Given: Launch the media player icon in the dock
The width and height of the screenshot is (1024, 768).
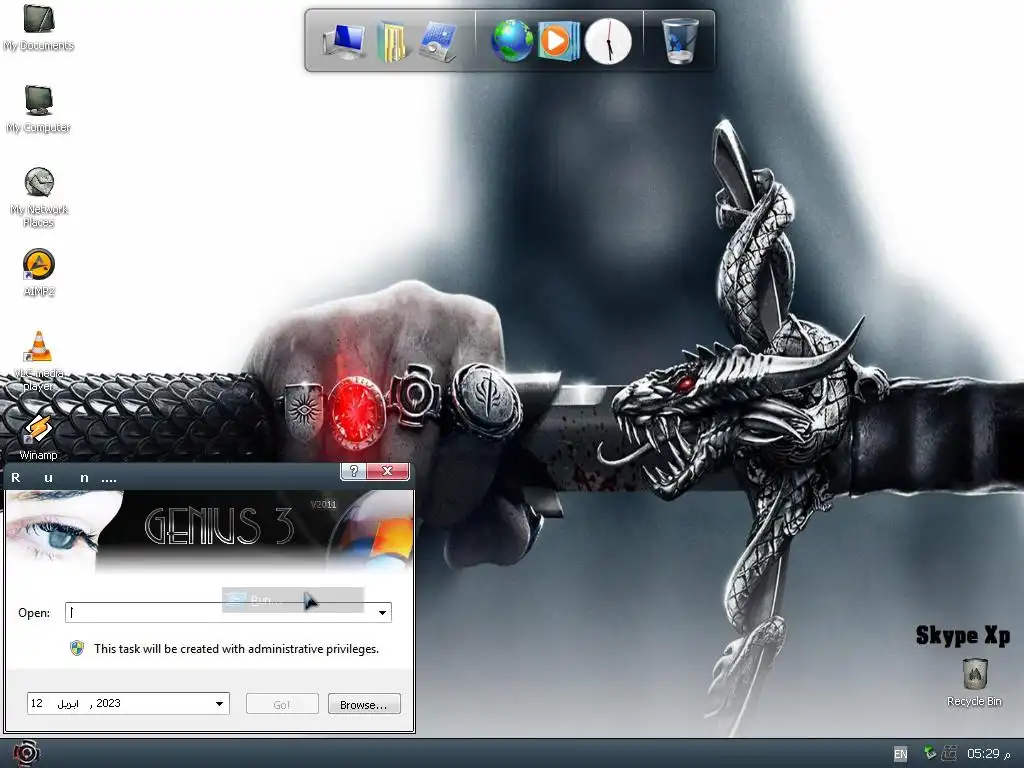Looking at the screenshot, I should (x=558, y=40).
